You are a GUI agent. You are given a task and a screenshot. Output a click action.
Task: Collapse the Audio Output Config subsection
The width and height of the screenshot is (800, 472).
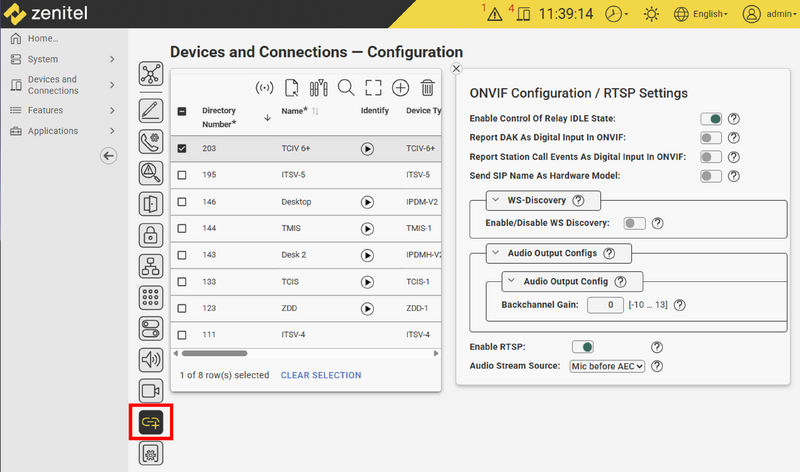pyautogui.click(x=511, y=281)
